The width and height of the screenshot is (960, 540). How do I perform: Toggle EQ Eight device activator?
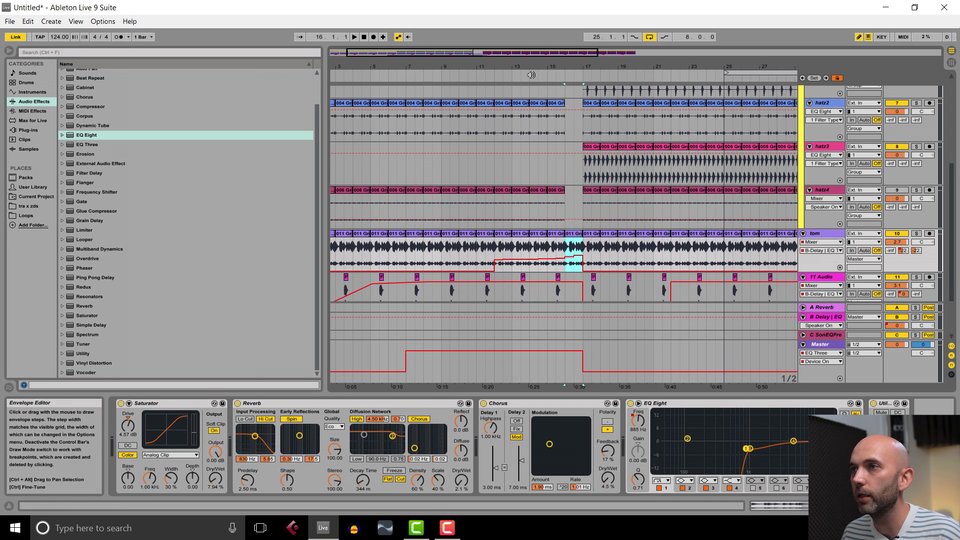(x=630, y=403)
